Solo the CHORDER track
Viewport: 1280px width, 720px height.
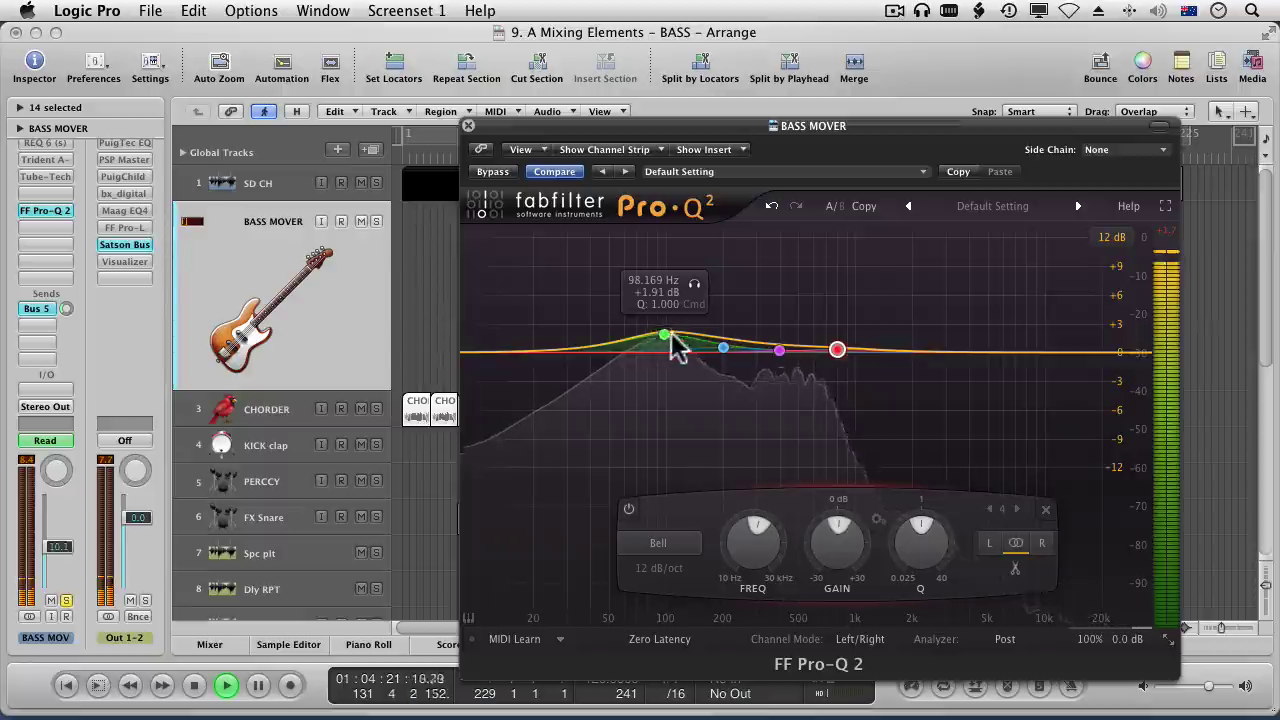click(x=376, y=409)
